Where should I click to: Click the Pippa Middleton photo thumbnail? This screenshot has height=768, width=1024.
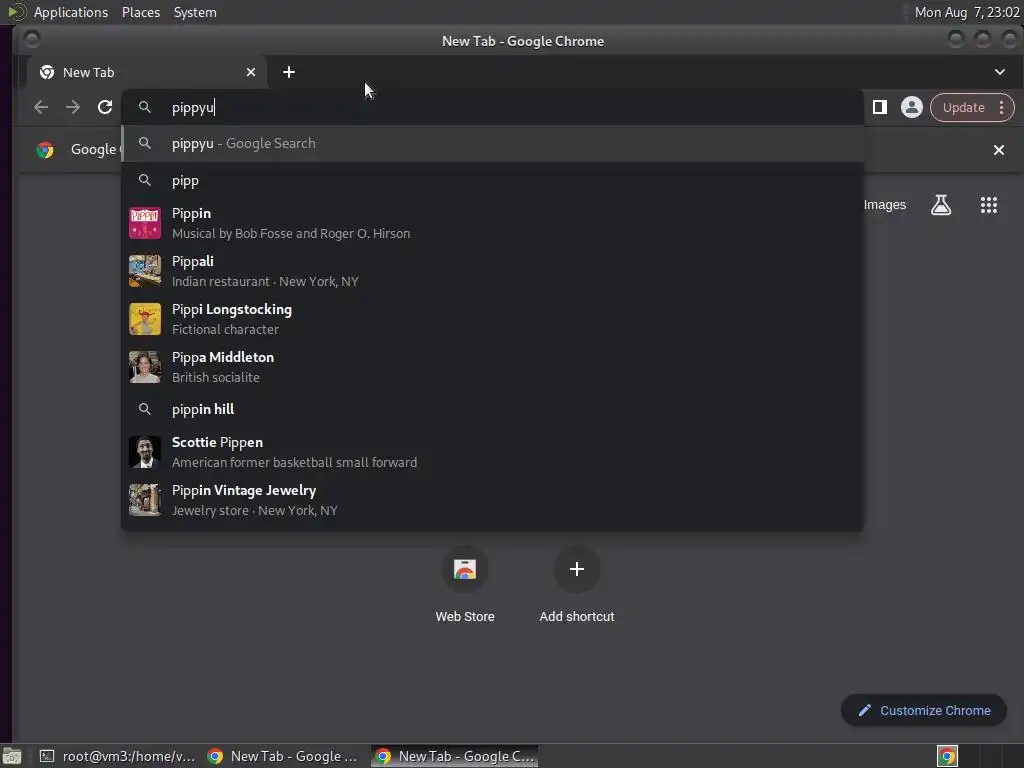coord(145,366)
